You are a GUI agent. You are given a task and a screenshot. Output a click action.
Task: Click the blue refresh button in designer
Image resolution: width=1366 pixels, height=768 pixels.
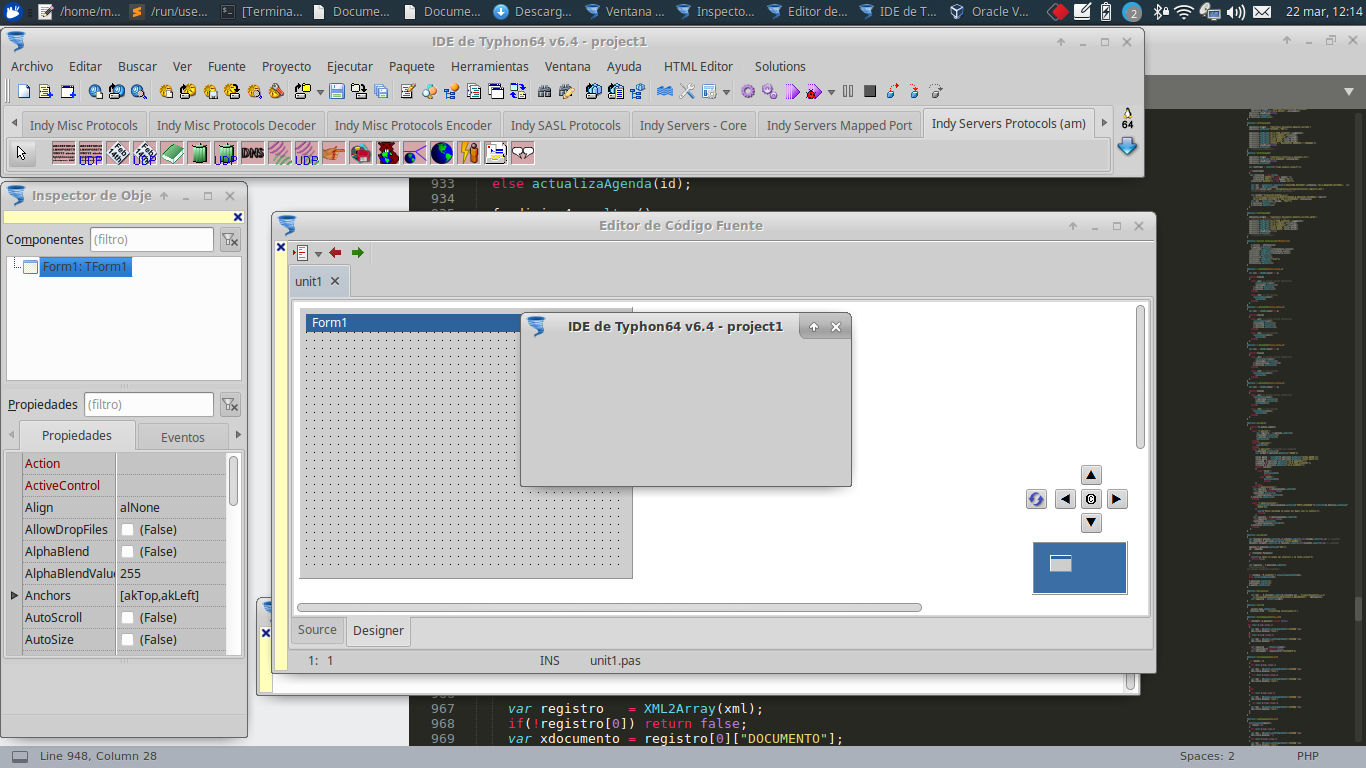click(1036, 499)
